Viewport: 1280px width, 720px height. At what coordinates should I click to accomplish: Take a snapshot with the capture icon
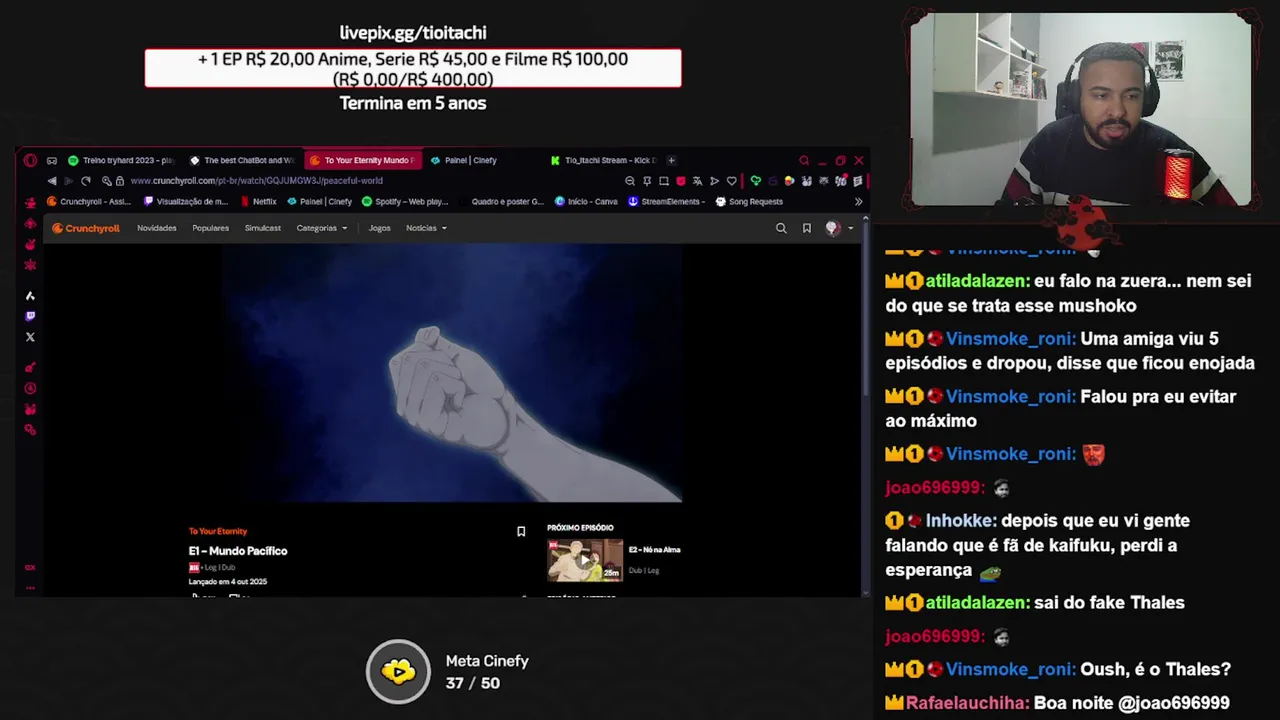(x=664, y=181)
